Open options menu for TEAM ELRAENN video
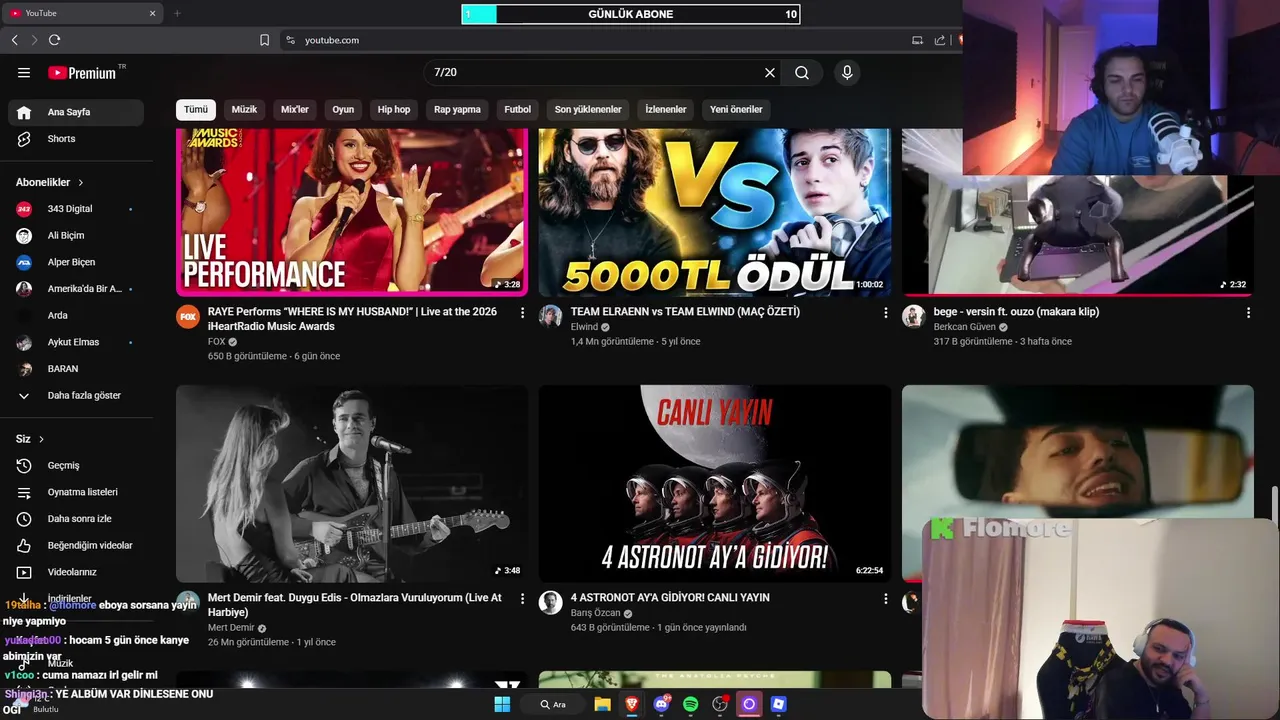The image size is (1280, 720). pos(885,313)
